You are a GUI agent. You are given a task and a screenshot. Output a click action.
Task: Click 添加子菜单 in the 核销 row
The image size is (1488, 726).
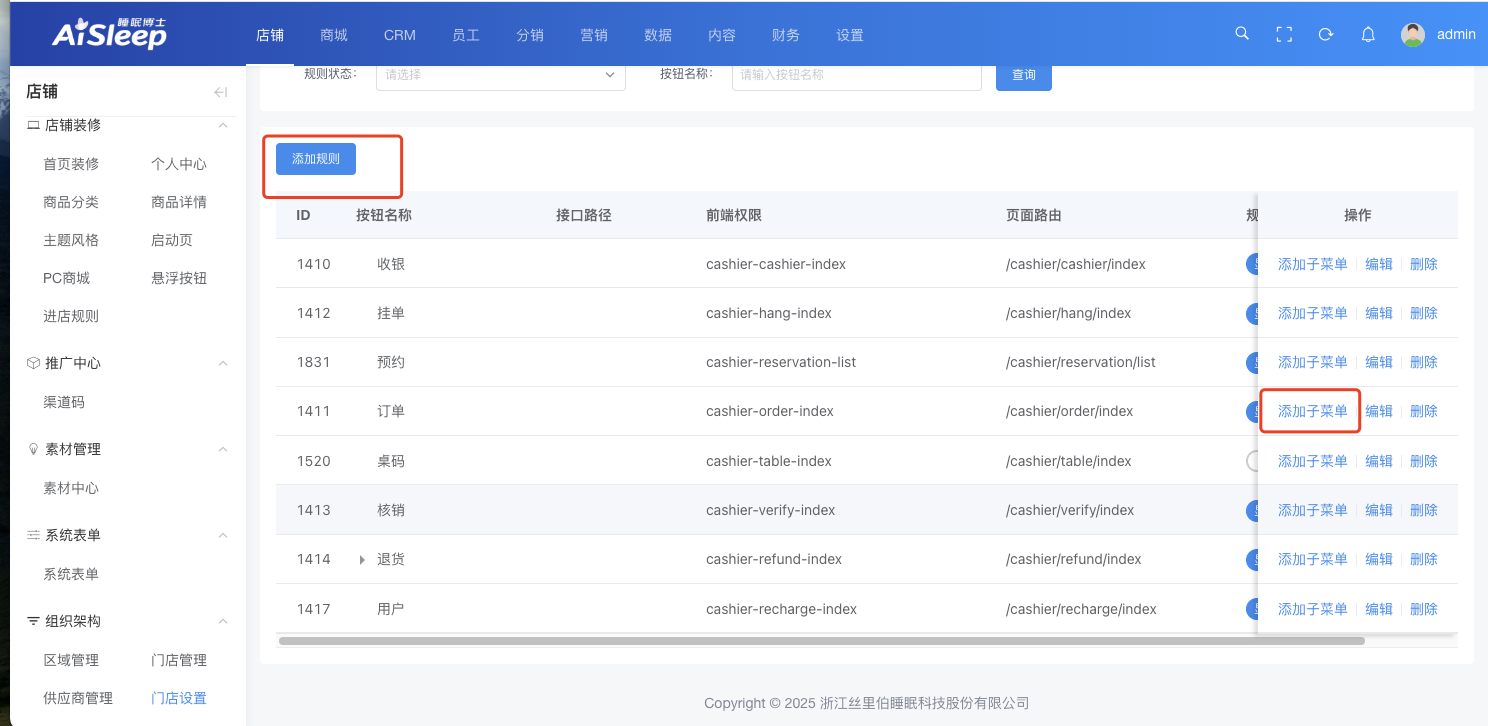tap(1313, 510)
